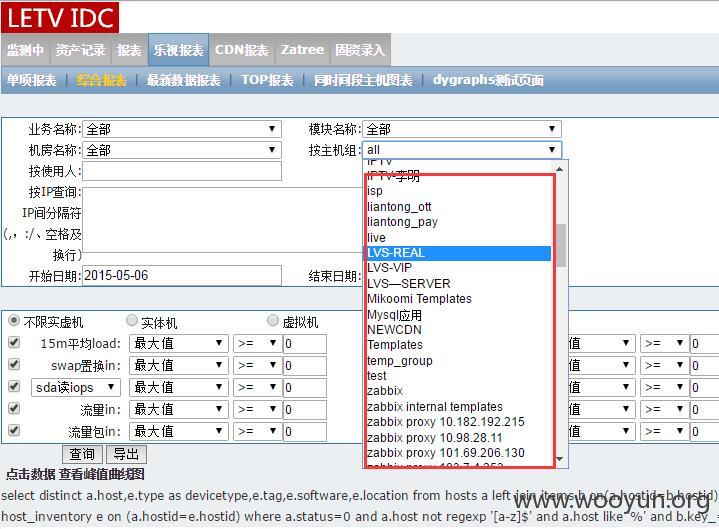Switch to the 资产记录 tab
This screenshot has height=529, width=719.
click(x=80, y=50)
